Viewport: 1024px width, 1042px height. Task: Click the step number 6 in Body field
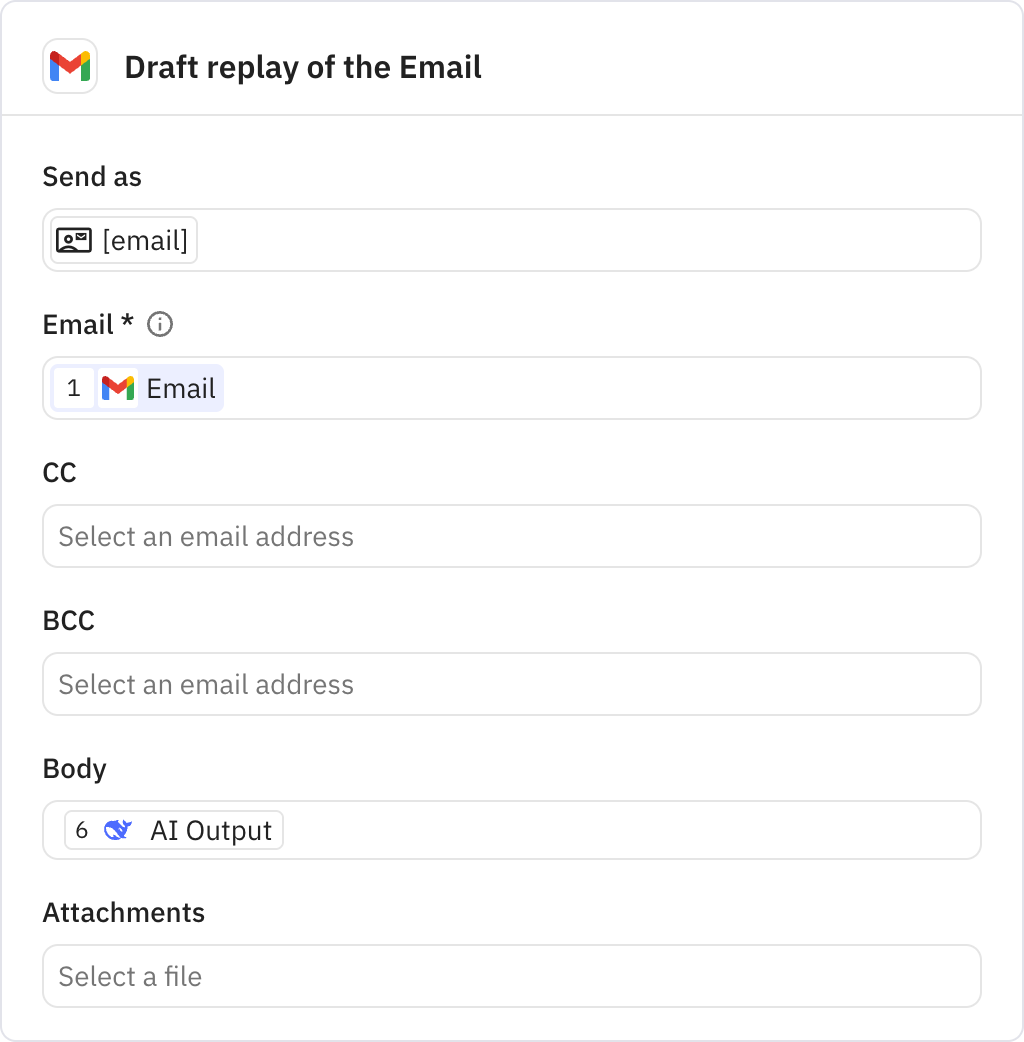coord(79,830)
